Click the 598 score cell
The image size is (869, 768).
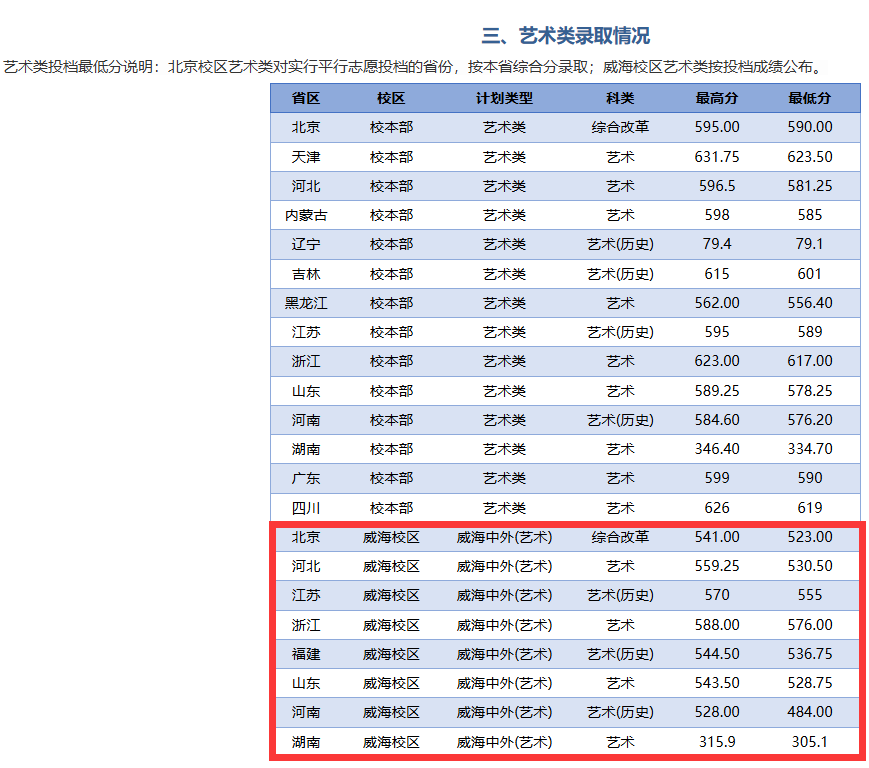717,215
